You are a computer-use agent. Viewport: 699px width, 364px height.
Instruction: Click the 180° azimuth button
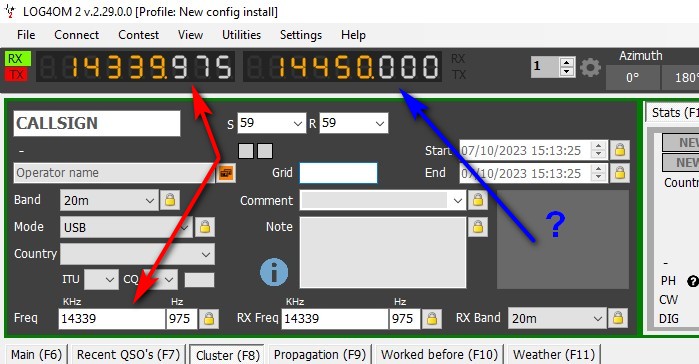pyautogui.click(x=680, y=78)
